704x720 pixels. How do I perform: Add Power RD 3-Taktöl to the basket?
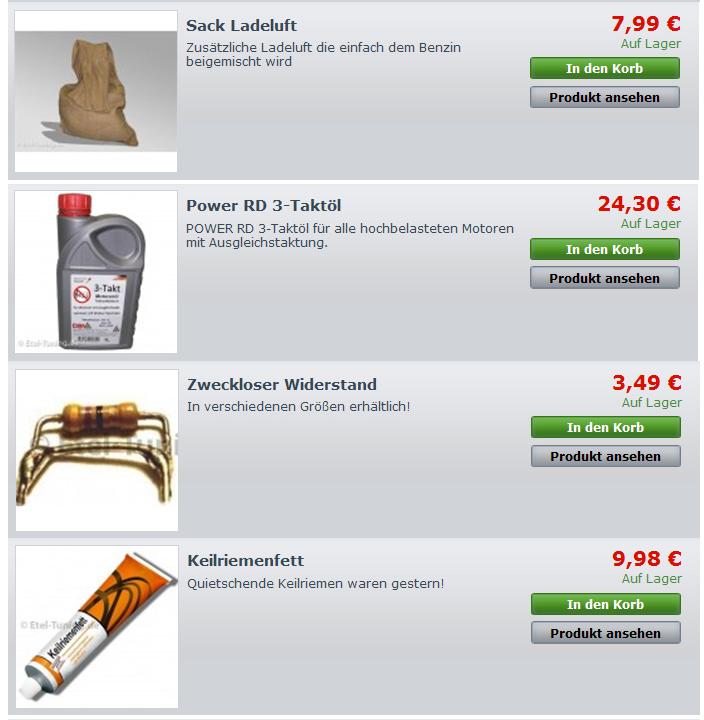pos(604,249)
